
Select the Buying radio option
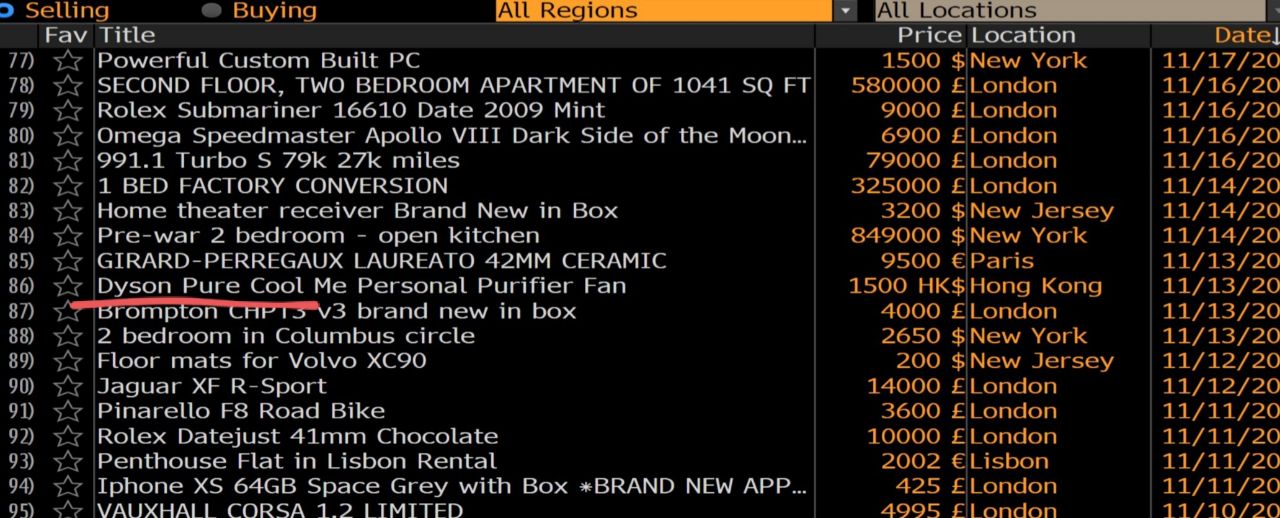[211, 11]
